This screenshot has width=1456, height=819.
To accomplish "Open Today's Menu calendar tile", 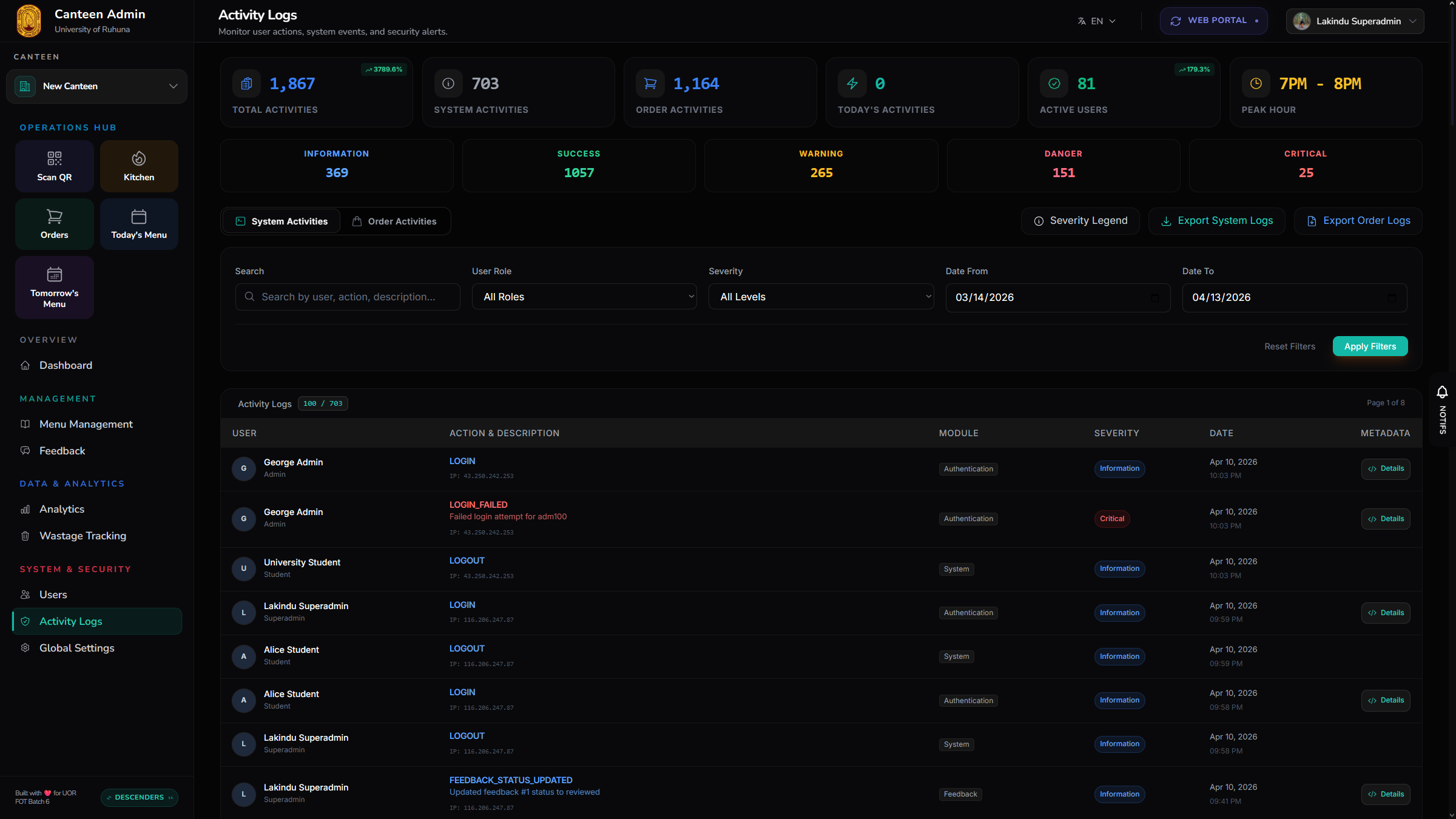I will 139,224.
